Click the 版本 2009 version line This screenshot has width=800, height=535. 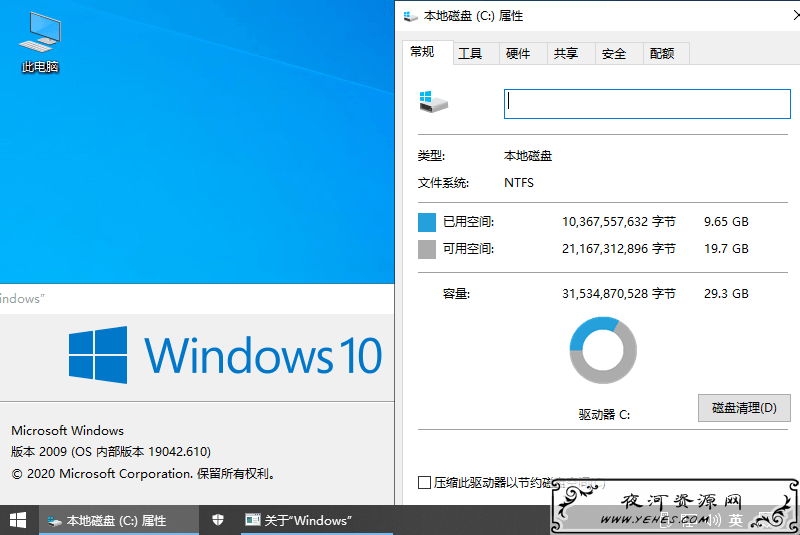tap(111, 452)
